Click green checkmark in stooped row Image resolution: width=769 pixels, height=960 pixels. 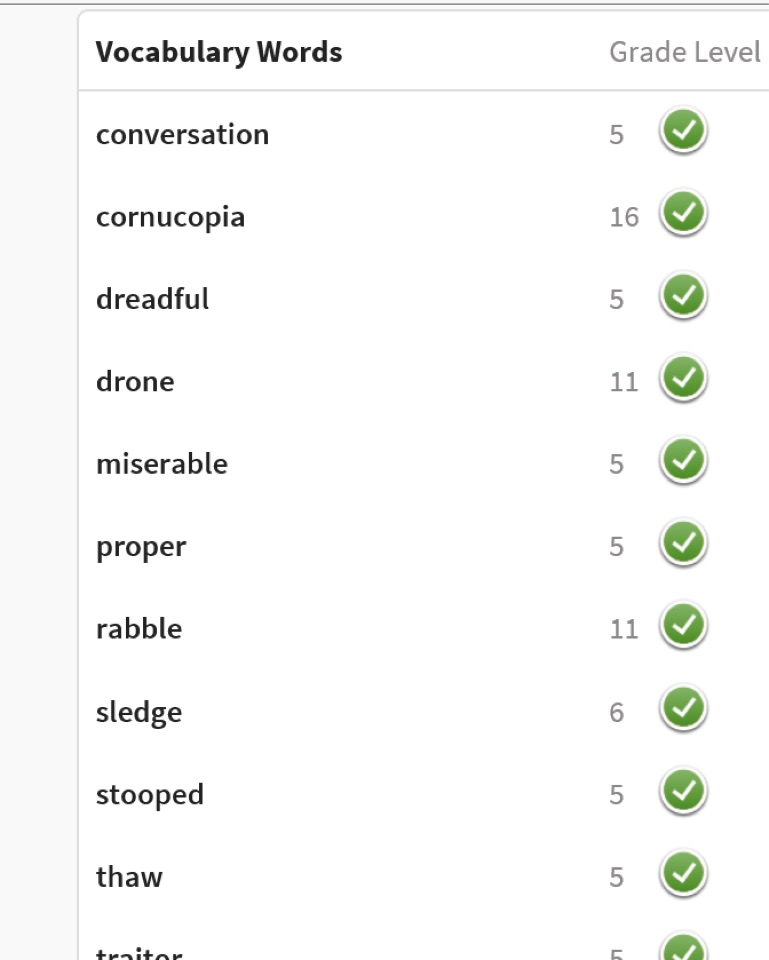click(683, 791)
